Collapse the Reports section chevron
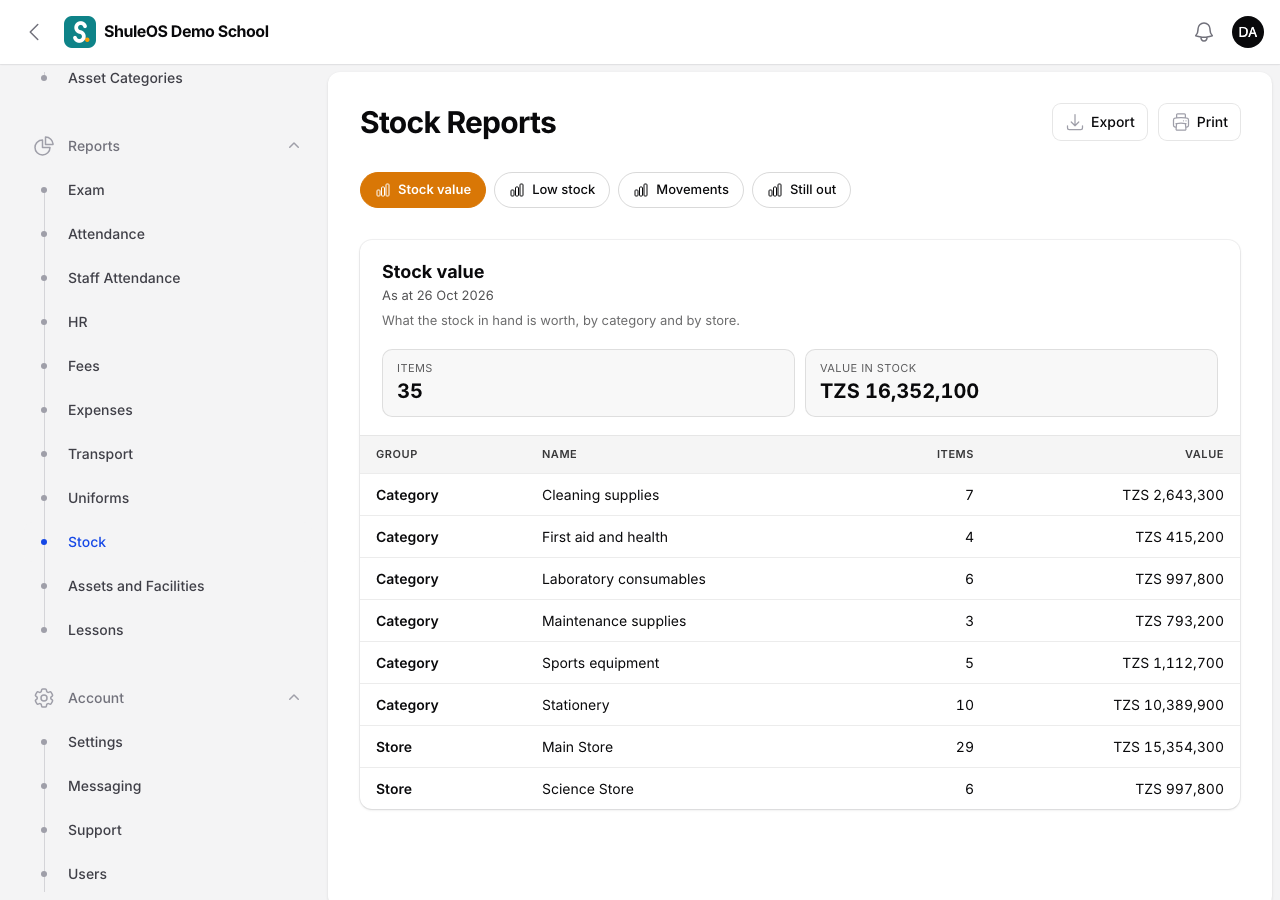The height and width of the screenshot is (900, 1280). tap(294, 146)
